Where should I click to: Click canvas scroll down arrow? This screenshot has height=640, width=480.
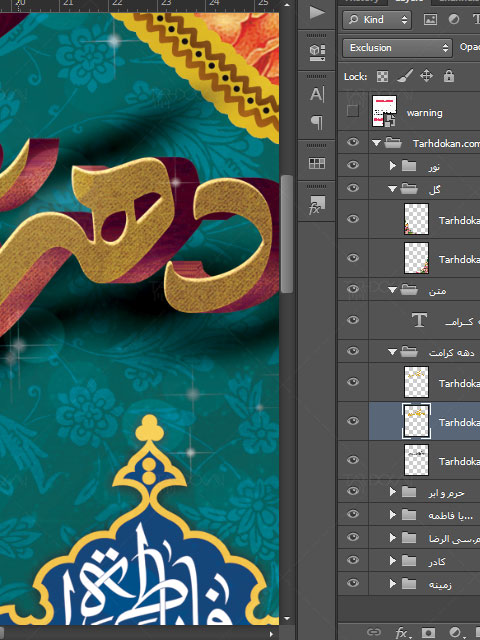click(x=287, y=619)
